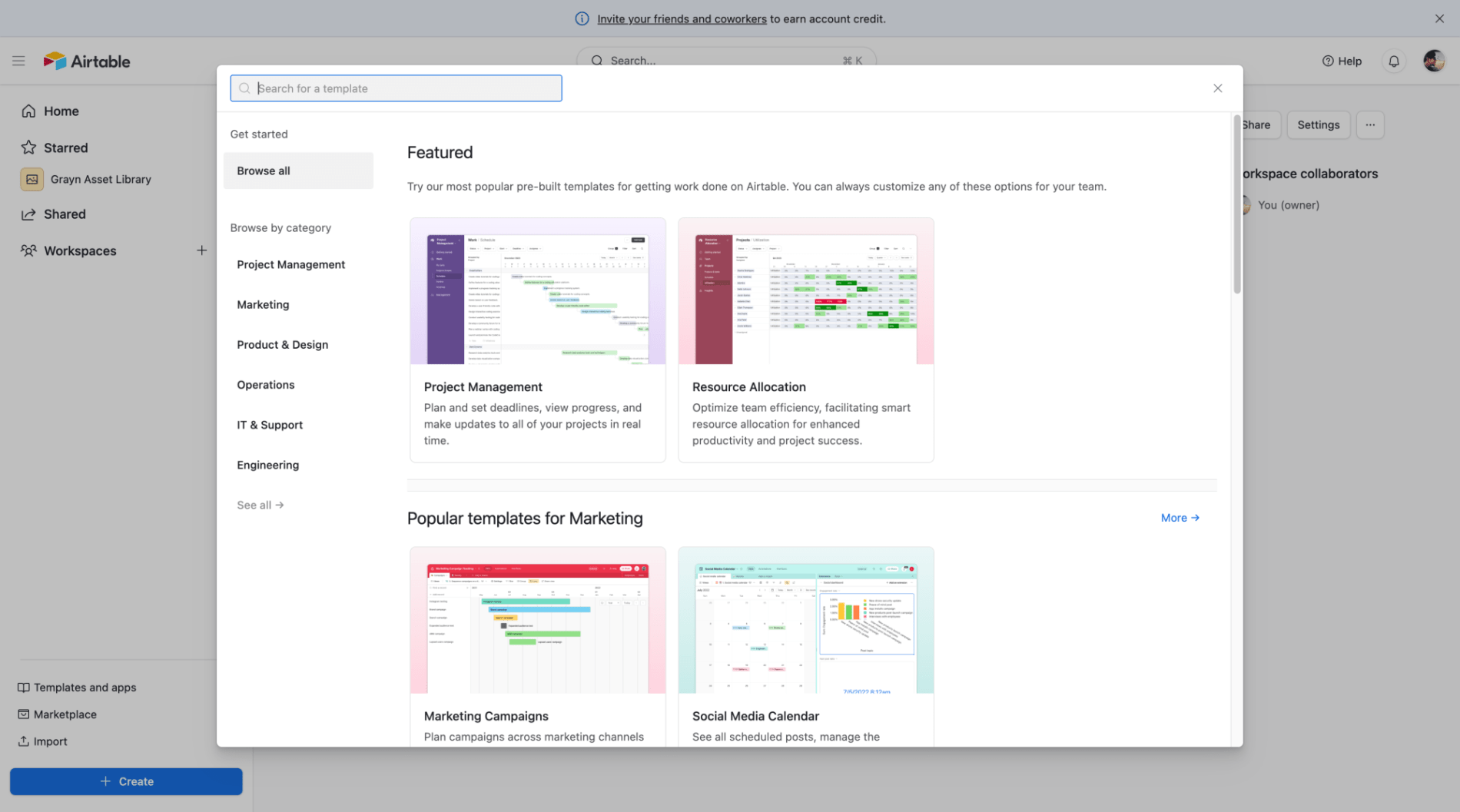Click the info icon in banner
Viewport: 1460px width, 812px height.
pos(582,18)
